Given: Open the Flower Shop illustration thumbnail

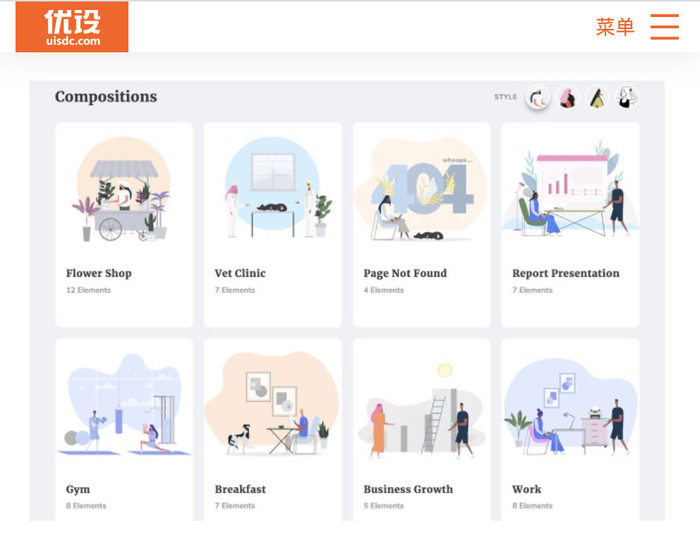Looking at the screenshot, I should pos(124,189).
